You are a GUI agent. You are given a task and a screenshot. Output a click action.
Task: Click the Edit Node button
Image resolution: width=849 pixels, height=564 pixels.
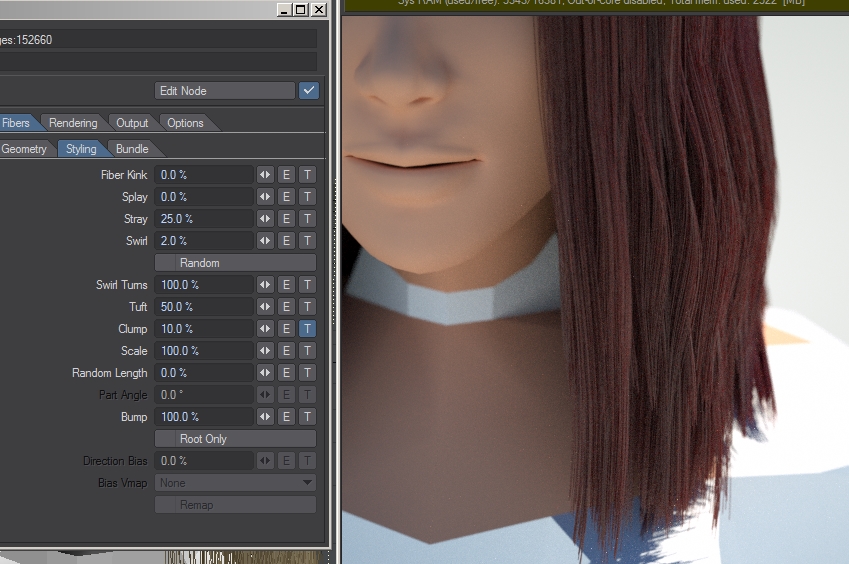(x=225, y=91)
